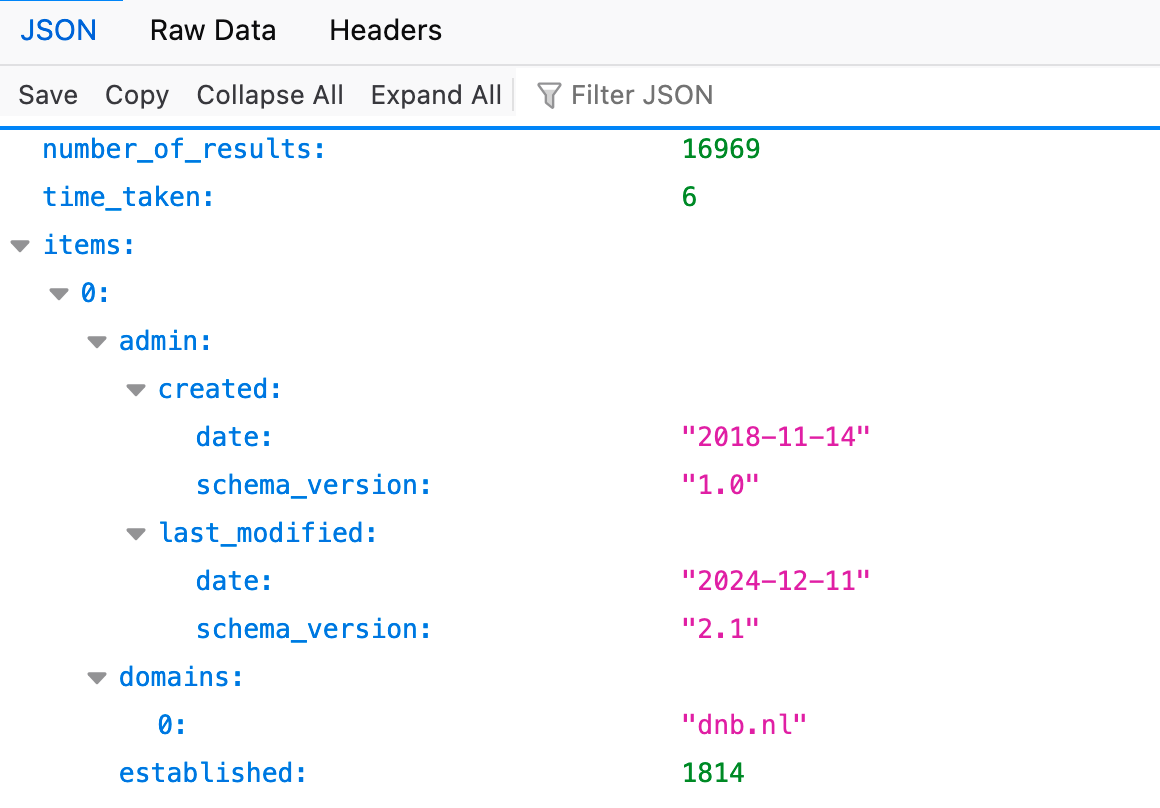The height and width of the screenshot is (808, 1160).
Task: Click Expand All in toolbar
Action: click(x=436, y=95)
